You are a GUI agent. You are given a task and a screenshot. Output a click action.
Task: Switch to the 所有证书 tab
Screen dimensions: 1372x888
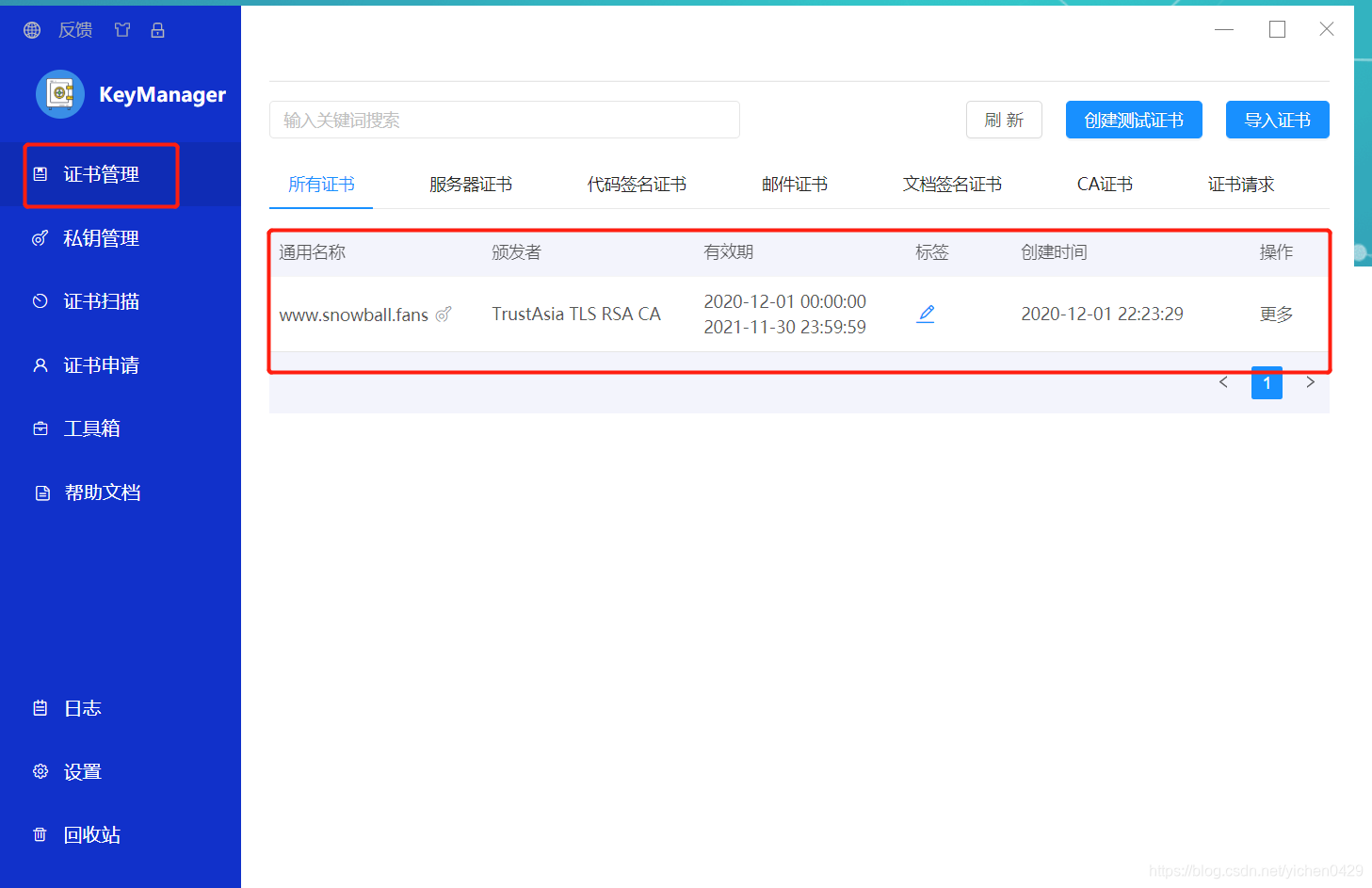click(x=321, y=185)
